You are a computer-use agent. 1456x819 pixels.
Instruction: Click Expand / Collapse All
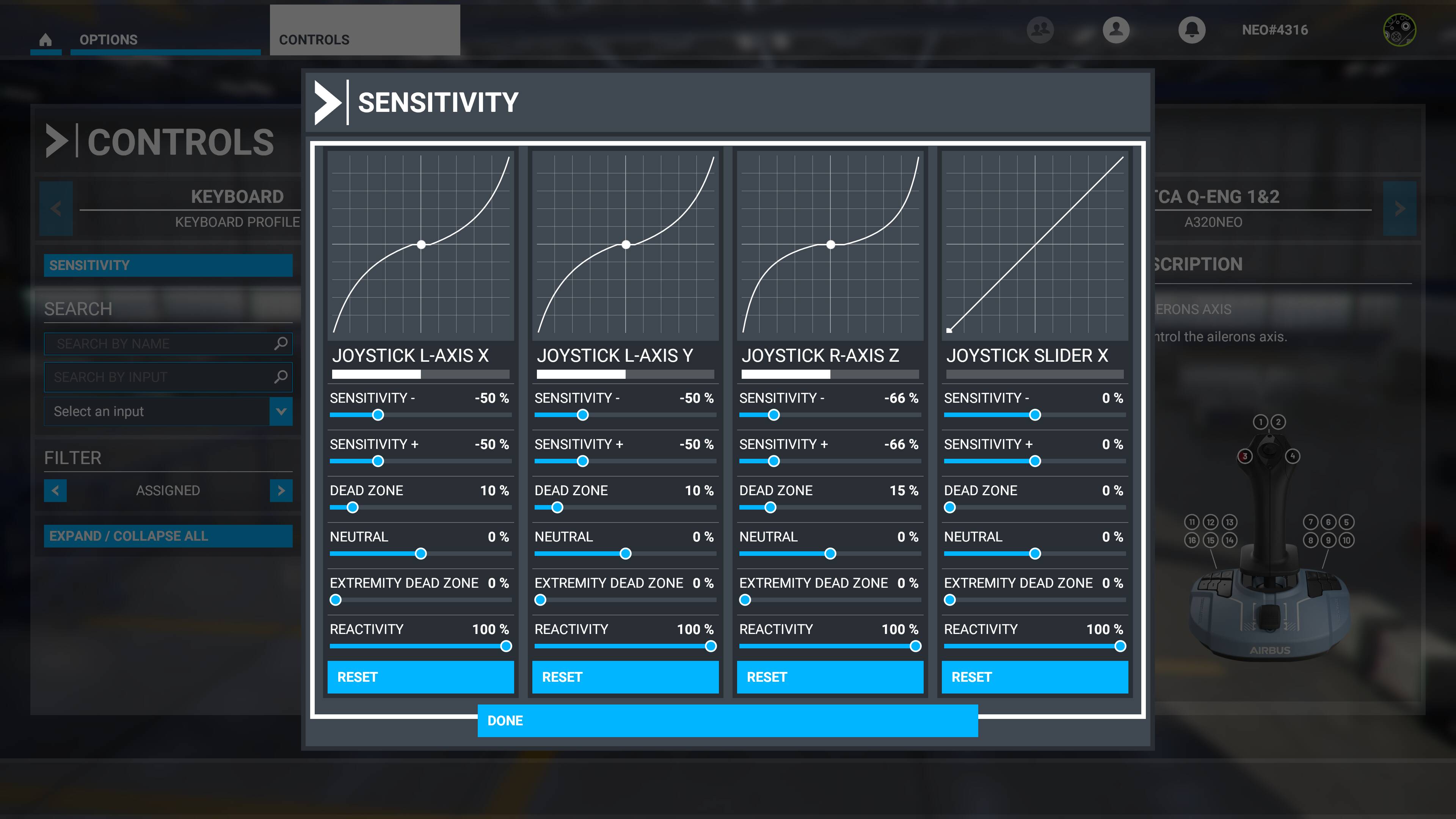pos(168,536)
